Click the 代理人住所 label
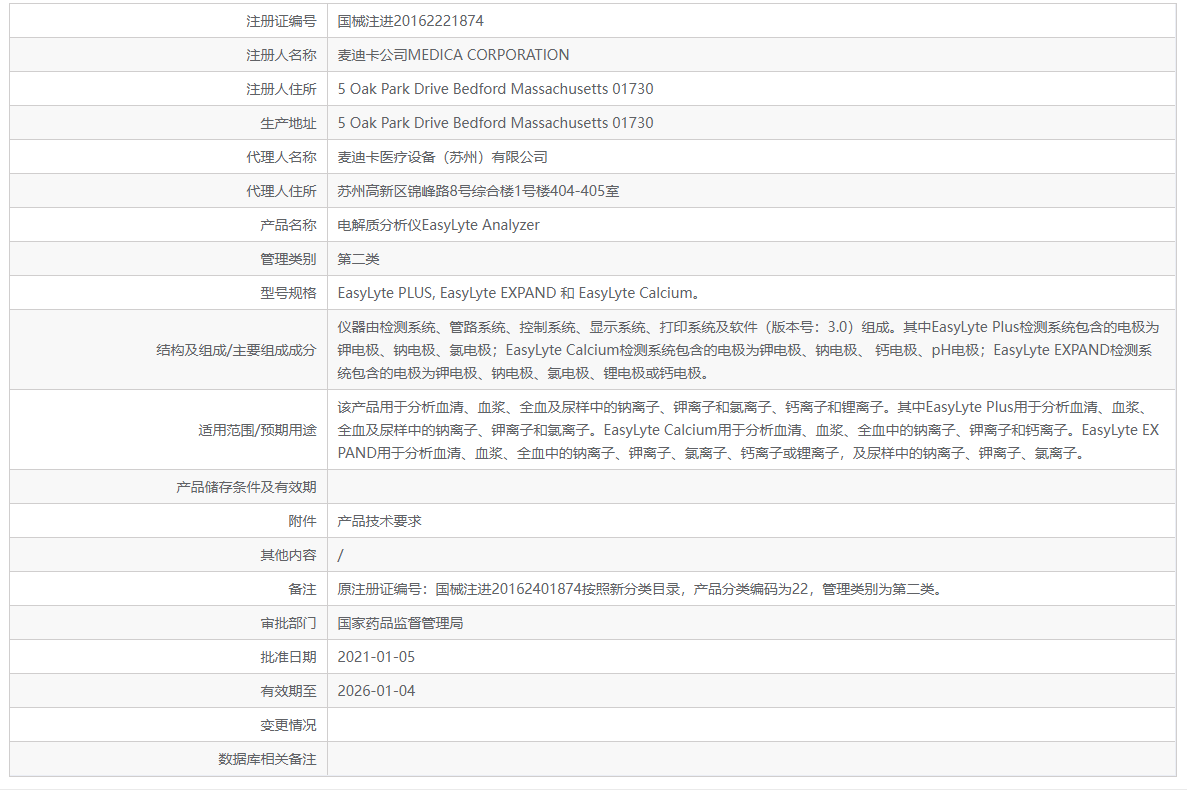 tap(281, 192)
